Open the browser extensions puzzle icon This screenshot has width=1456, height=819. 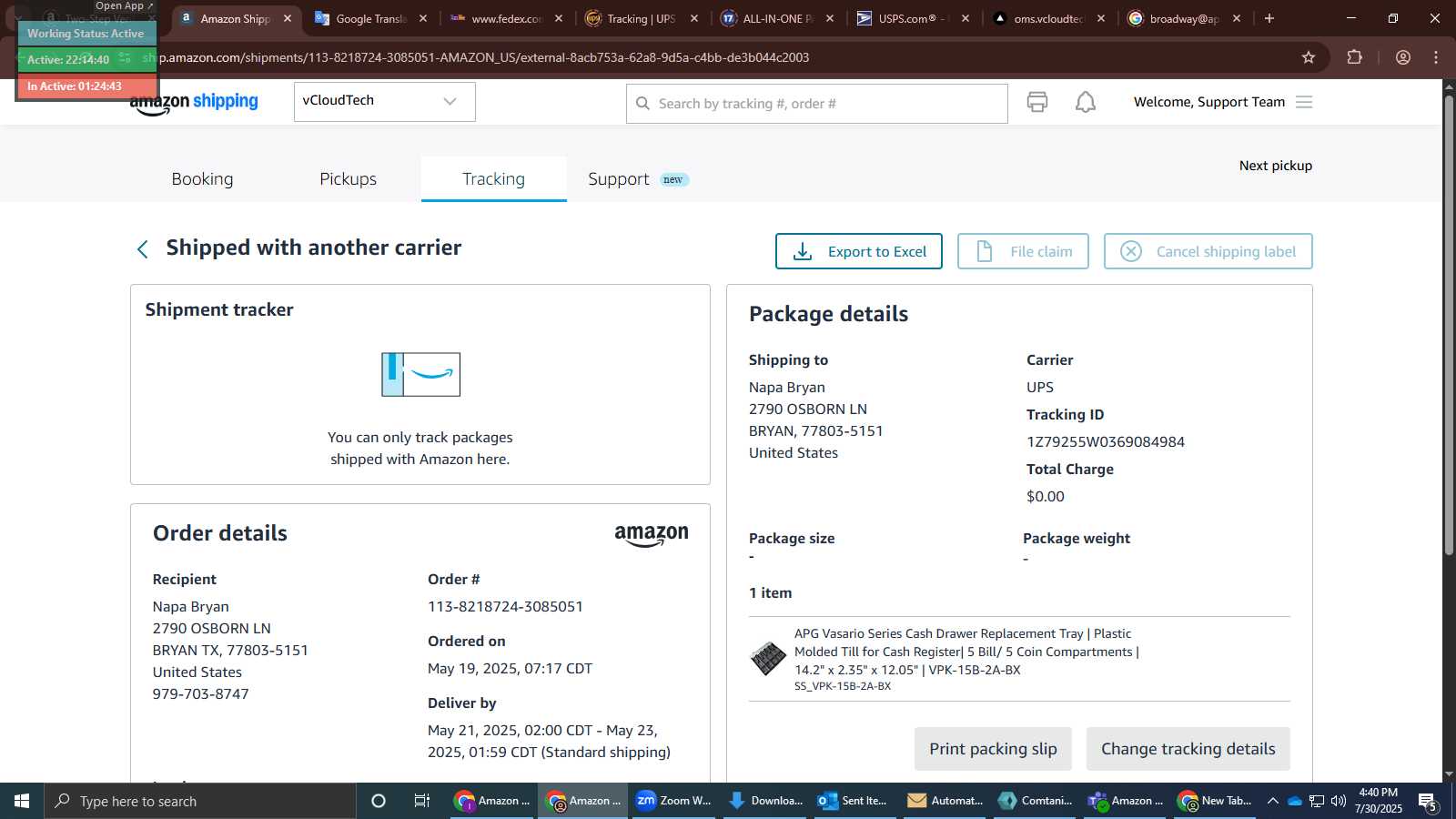click(x=1354, y=57)
